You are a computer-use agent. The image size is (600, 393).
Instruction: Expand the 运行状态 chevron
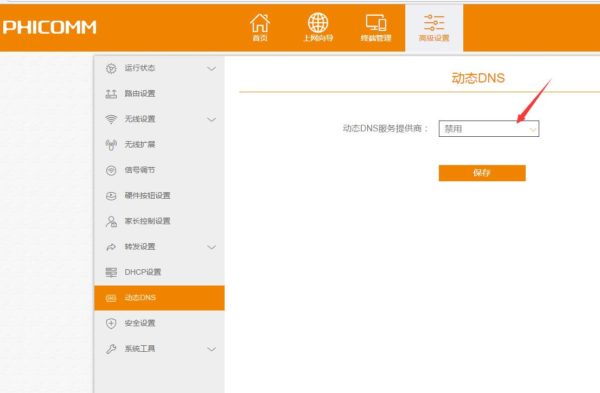(x=212, y=69)
